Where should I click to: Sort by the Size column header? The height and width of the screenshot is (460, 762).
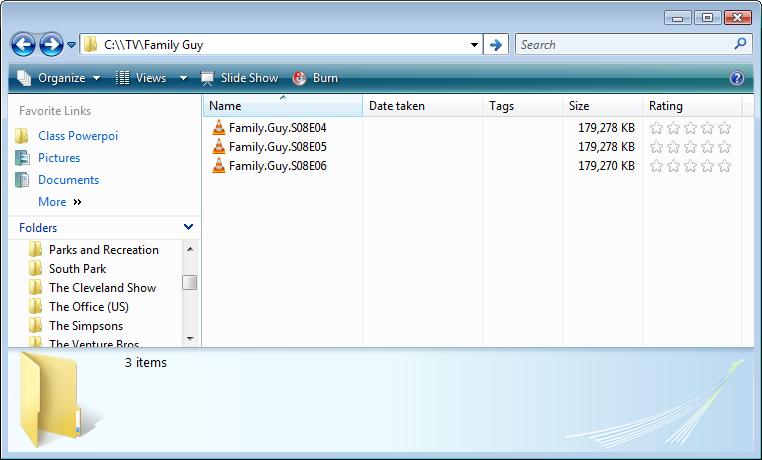[x=603, y=106]
